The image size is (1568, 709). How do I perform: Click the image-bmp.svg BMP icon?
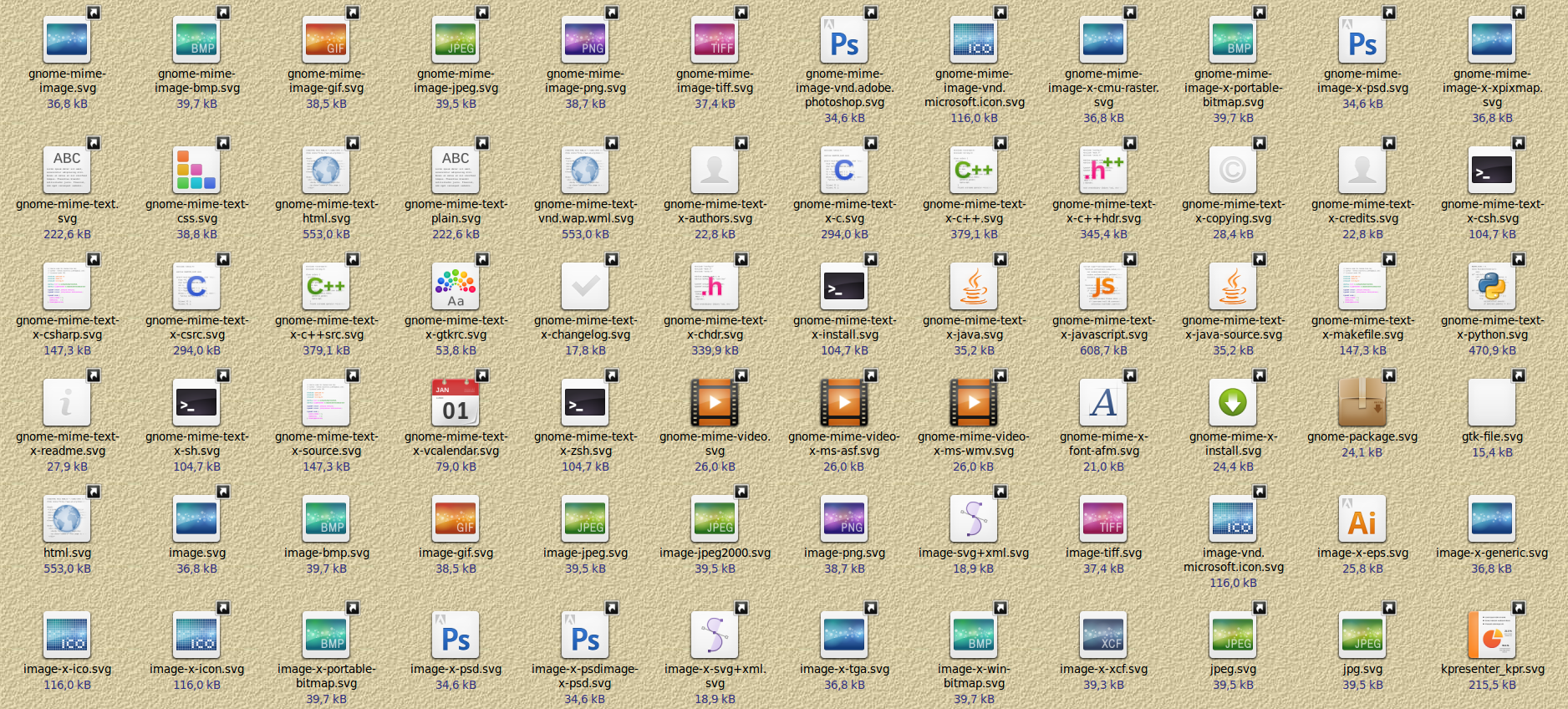point(326,518)
